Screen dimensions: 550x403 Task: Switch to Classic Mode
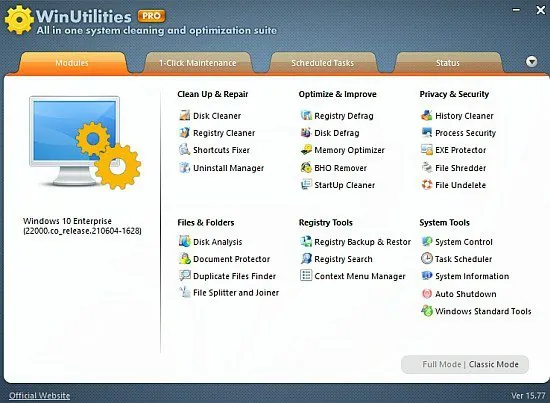coord(494,364)
